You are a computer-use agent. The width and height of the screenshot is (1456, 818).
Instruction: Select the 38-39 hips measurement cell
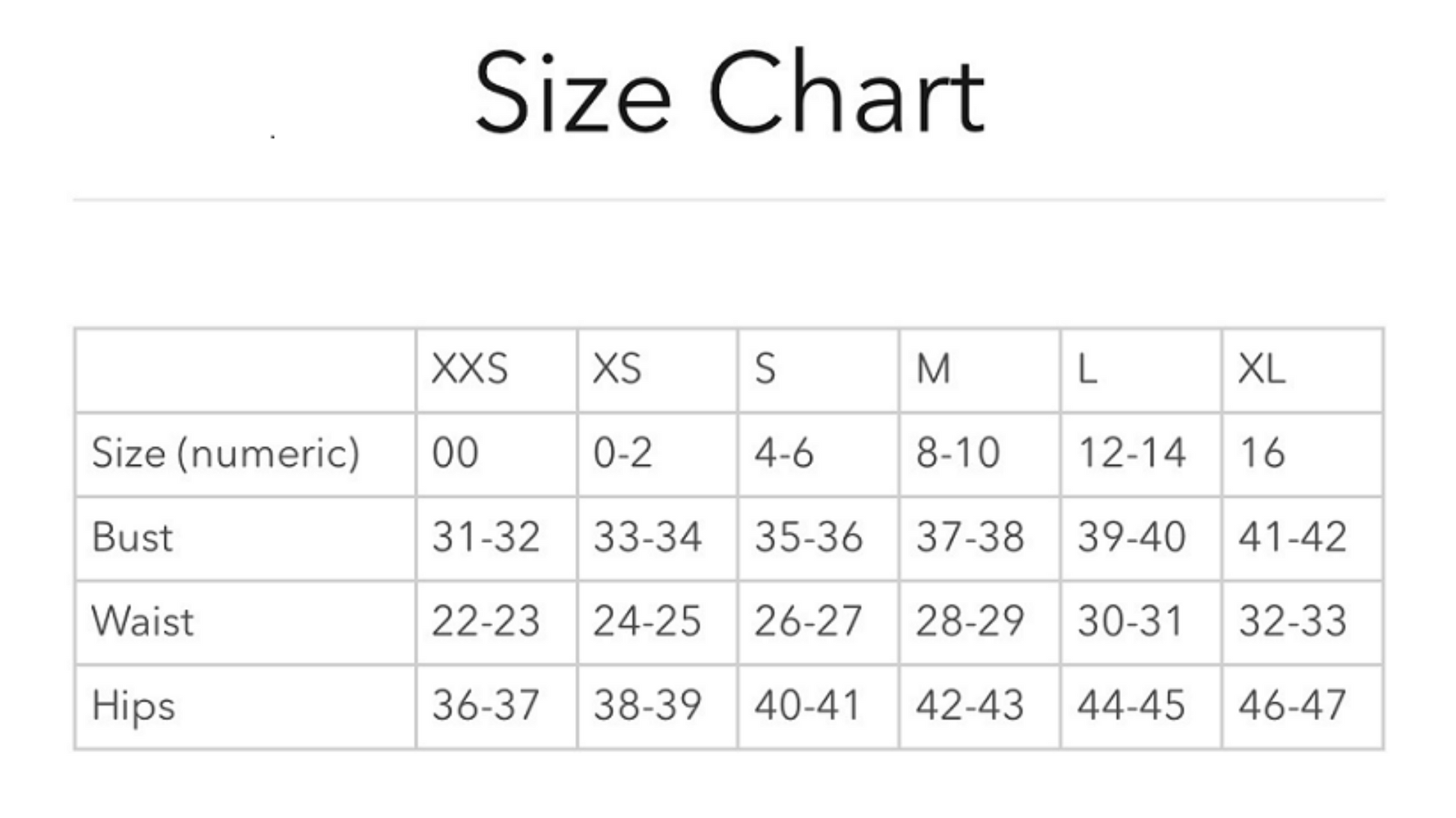click(647, 705)
